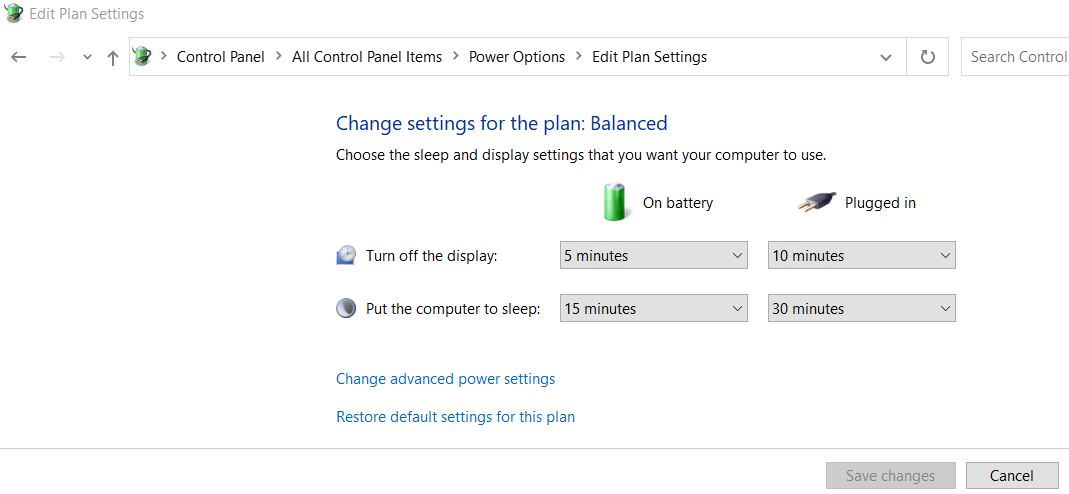Open the On battery display timeout dropdown
1069x494 pixels.
point(654,256)
